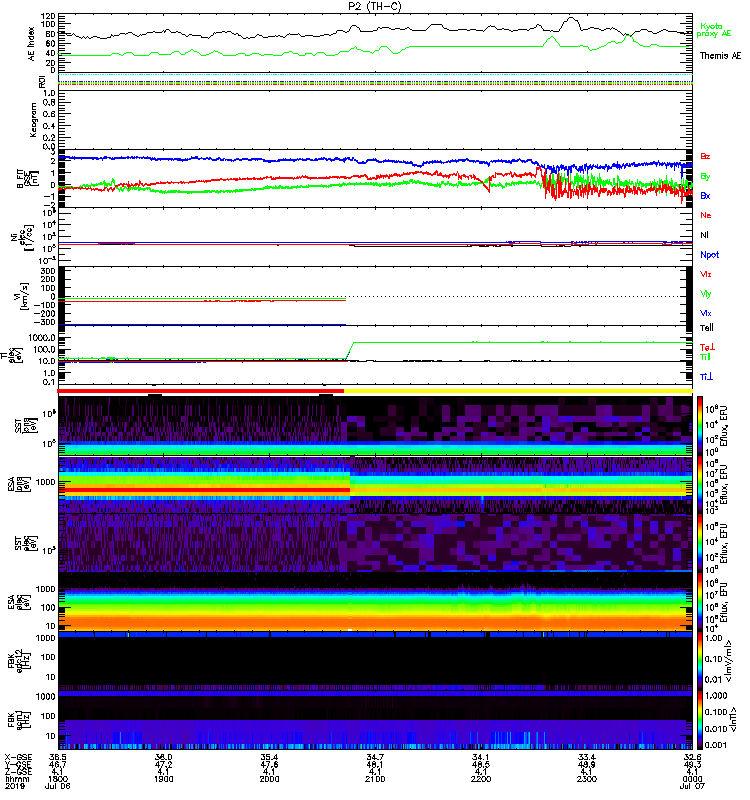Click the 'AE Index' axis label

coord(32,43)
